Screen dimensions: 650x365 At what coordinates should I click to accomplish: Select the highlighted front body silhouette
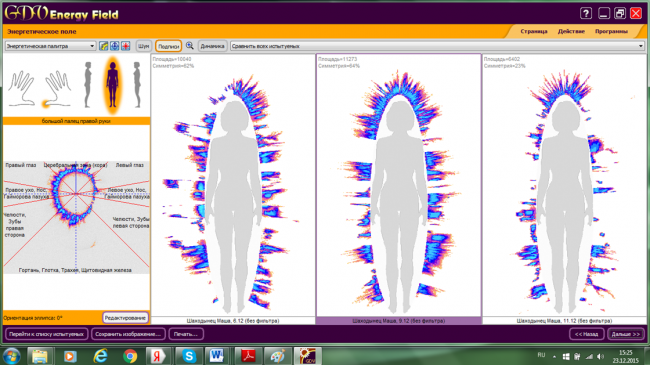(112, 85)
